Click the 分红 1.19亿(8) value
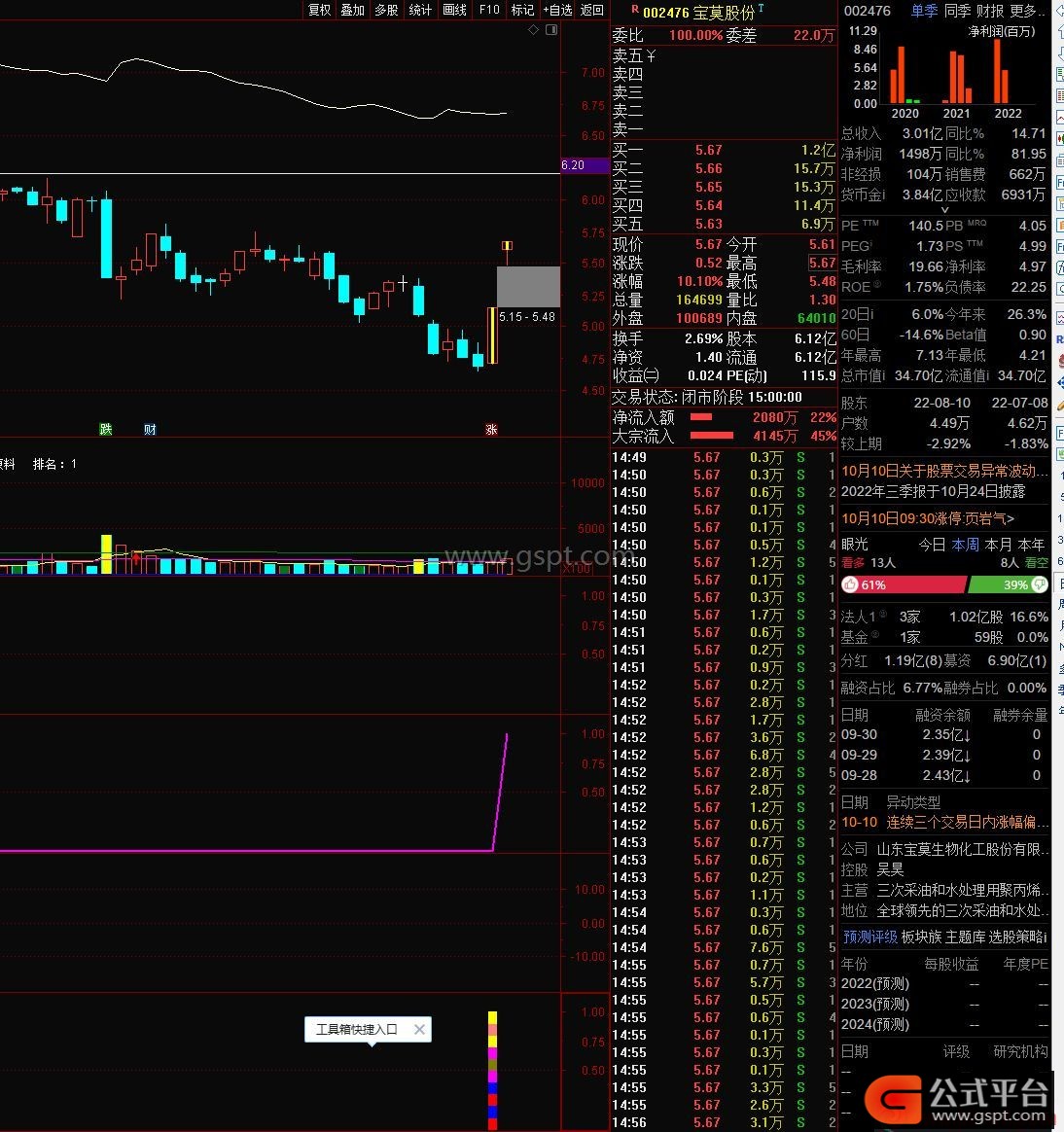This screenshot has height=1132, width=1064. tap(913, 660)
